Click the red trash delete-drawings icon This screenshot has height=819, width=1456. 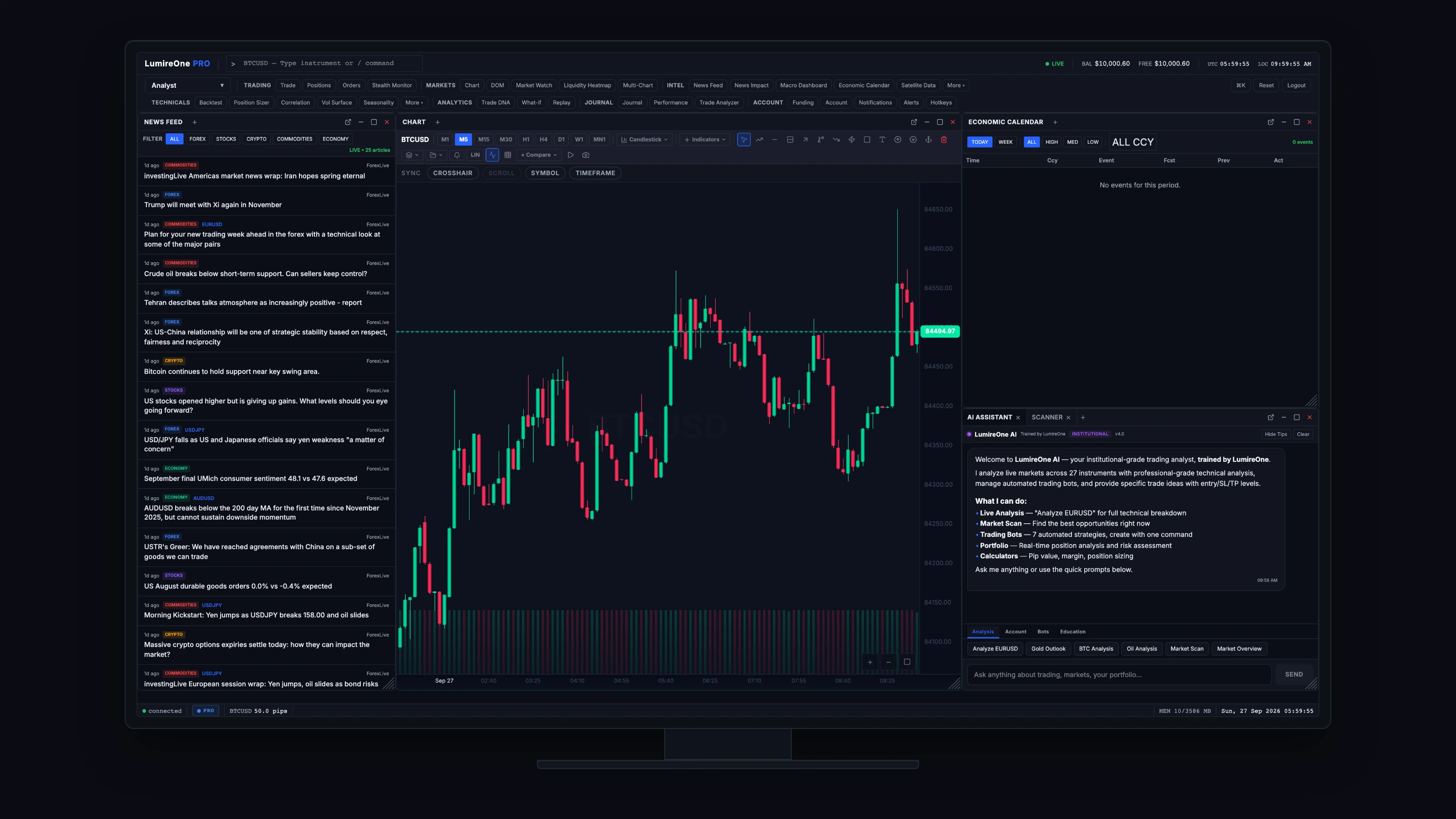click(943, 140)
